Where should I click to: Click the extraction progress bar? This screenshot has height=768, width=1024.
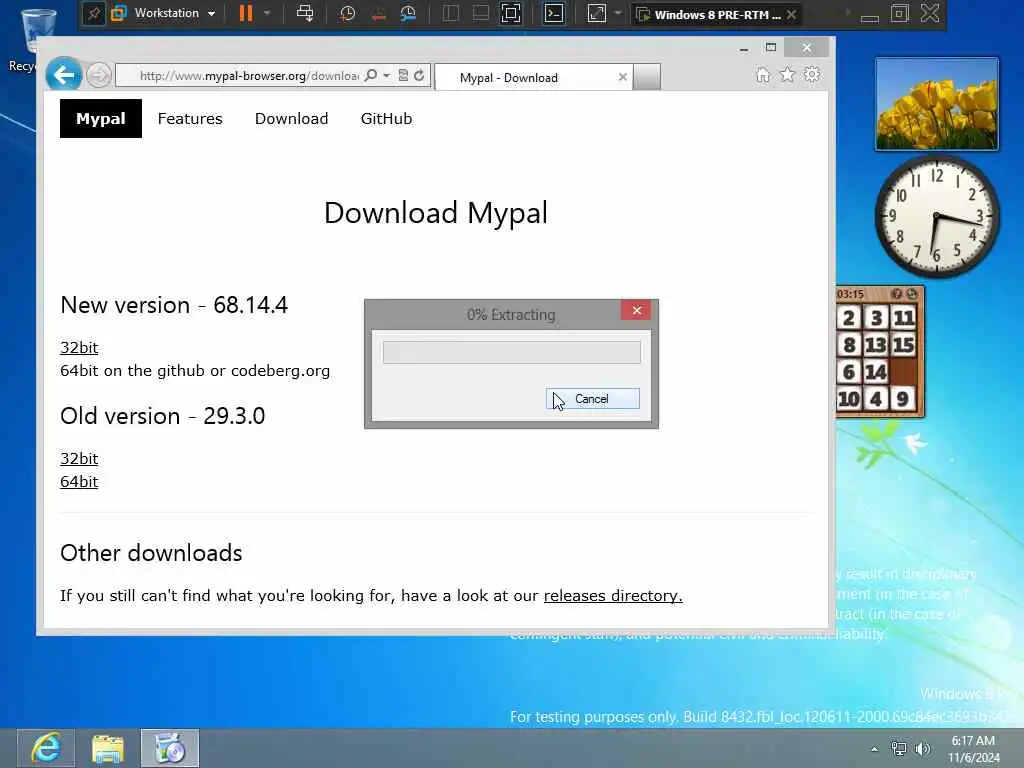(x=511, y=353)
